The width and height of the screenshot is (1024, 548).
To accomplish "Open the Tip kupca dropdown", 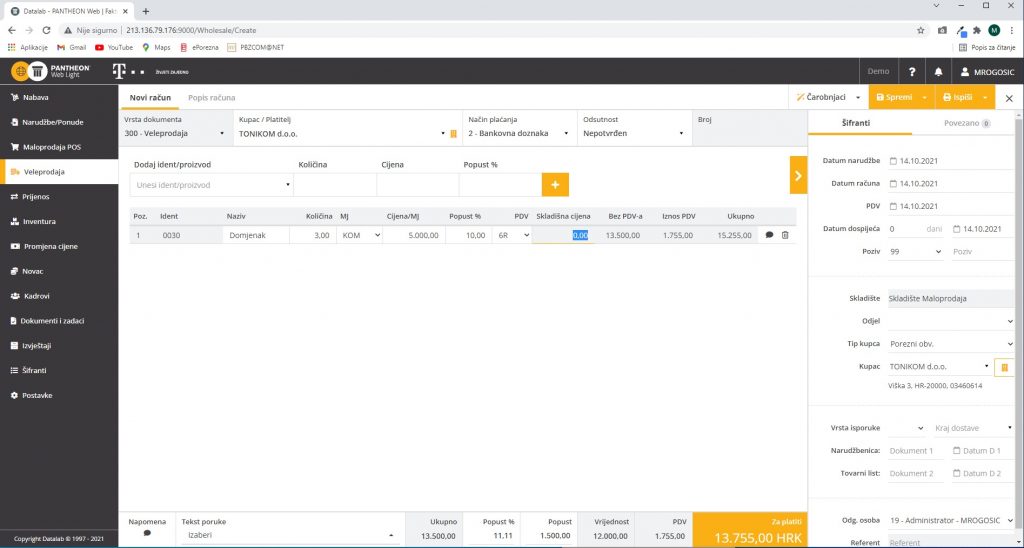I will (x=950, y=344).
